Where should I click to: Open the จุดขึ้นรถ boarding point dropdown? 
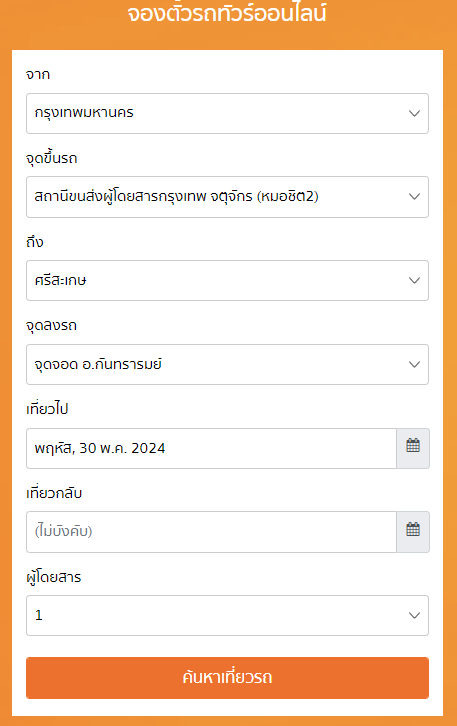227,197
